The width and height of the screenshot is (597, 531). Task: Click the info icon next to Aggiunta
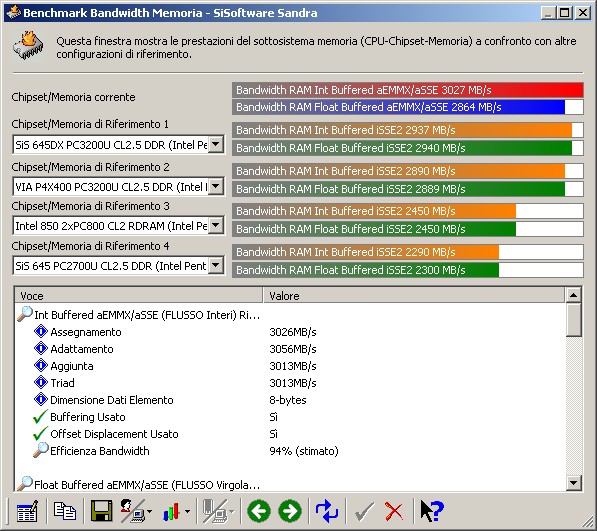coord(41,365)
